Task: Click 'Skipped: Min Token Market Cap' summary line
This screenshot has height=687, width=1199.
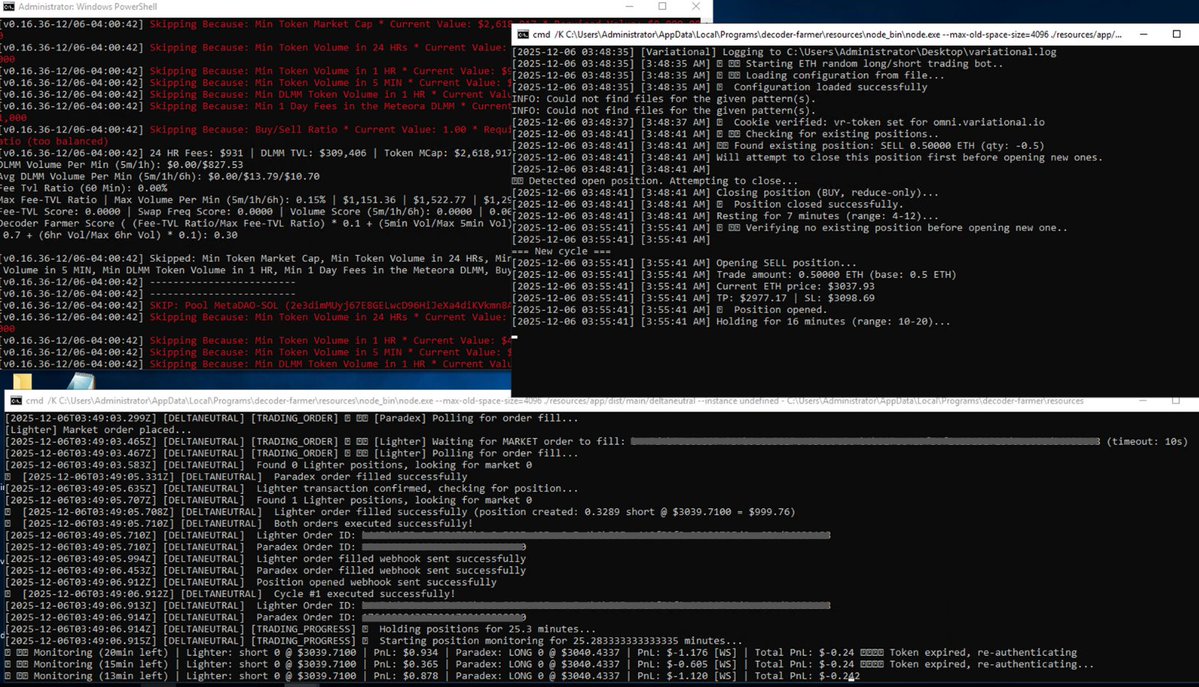Action: coord(255,259)
